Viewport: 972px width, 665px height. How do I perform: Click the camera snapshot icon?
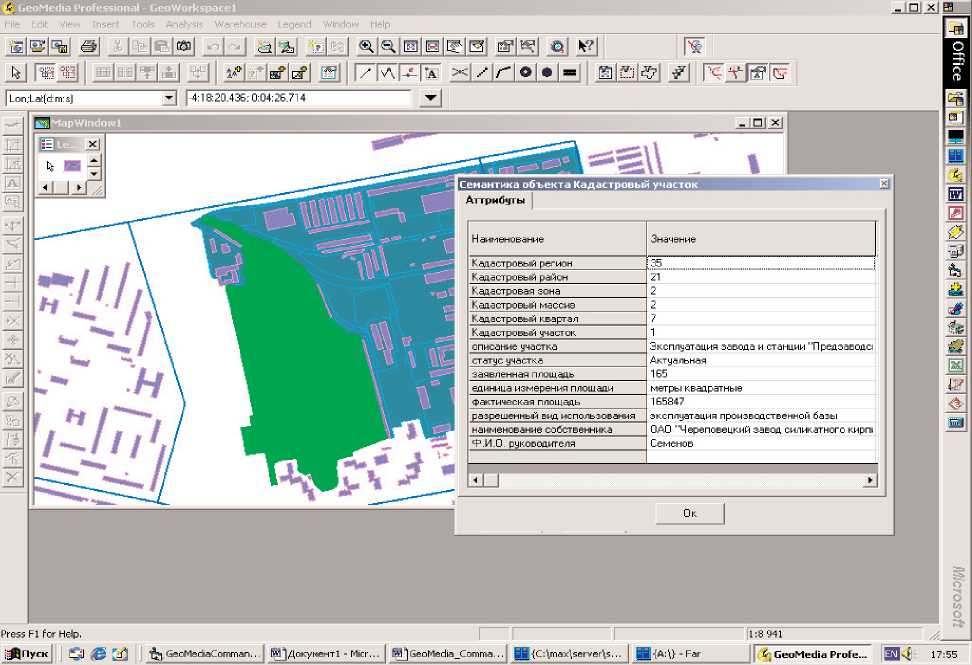[x=183, y=46]
